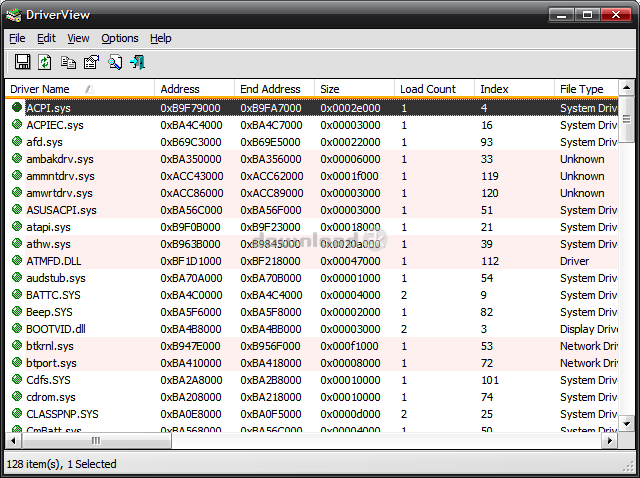Click the vertical scrollbar thumb
640x478 pixels.
[x=627, y=119]
